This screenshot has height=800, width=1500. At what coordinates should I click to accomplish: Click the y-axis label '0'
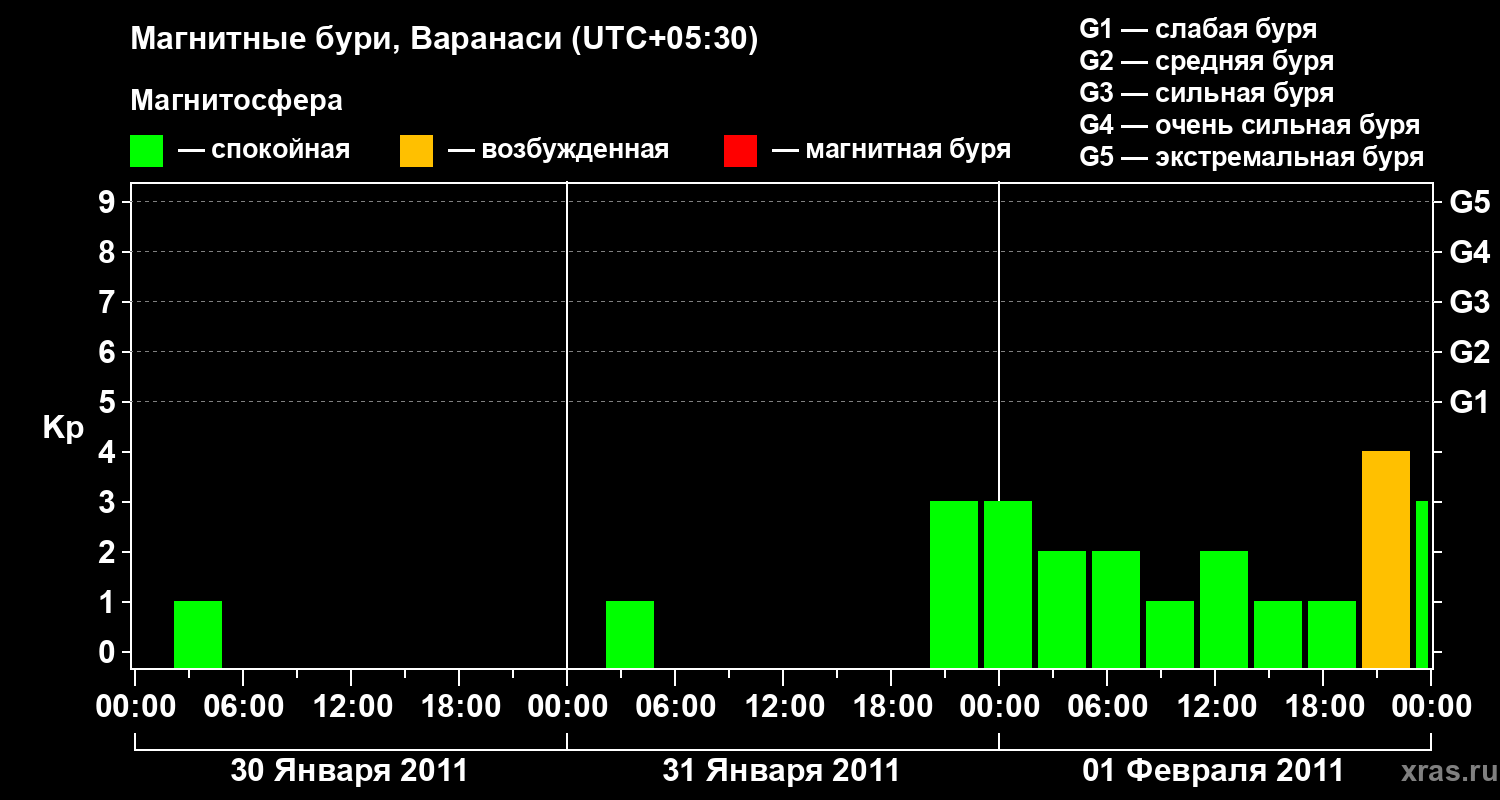click(109, 653)
